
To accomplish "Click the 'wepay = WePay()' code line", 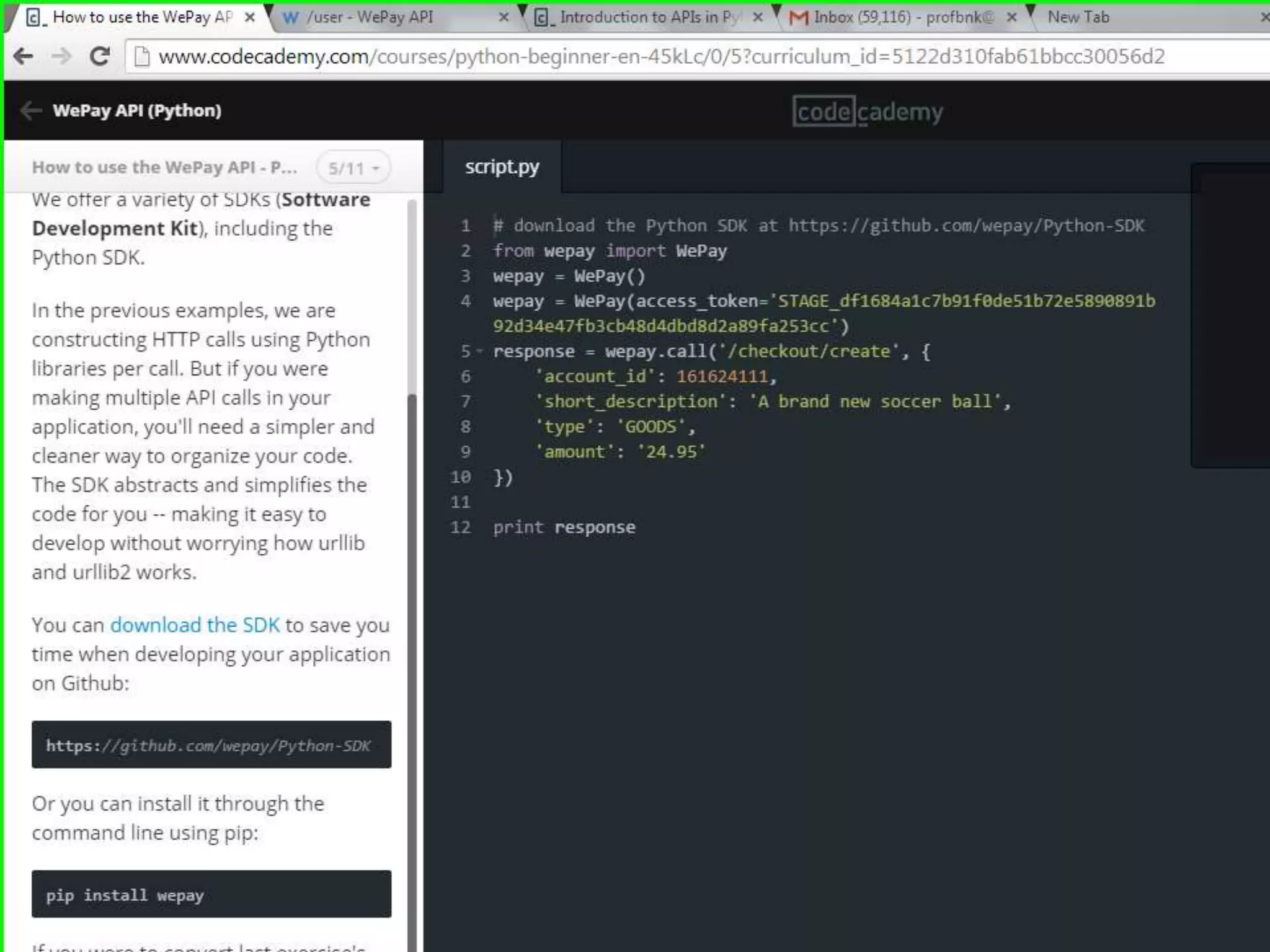I will click(569, 276).
